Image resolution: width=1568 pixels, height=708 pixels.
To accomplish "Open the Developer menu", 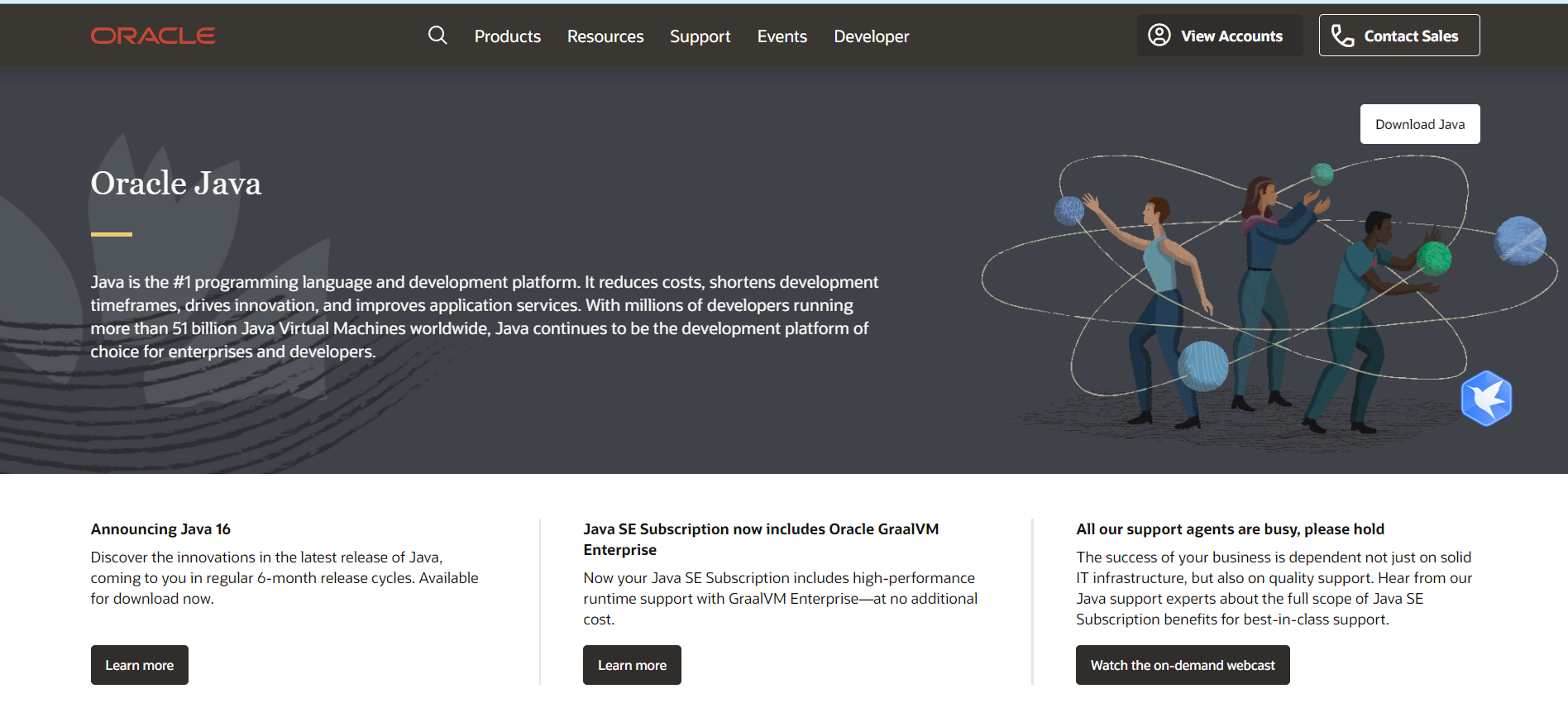I will click(872, 36).
